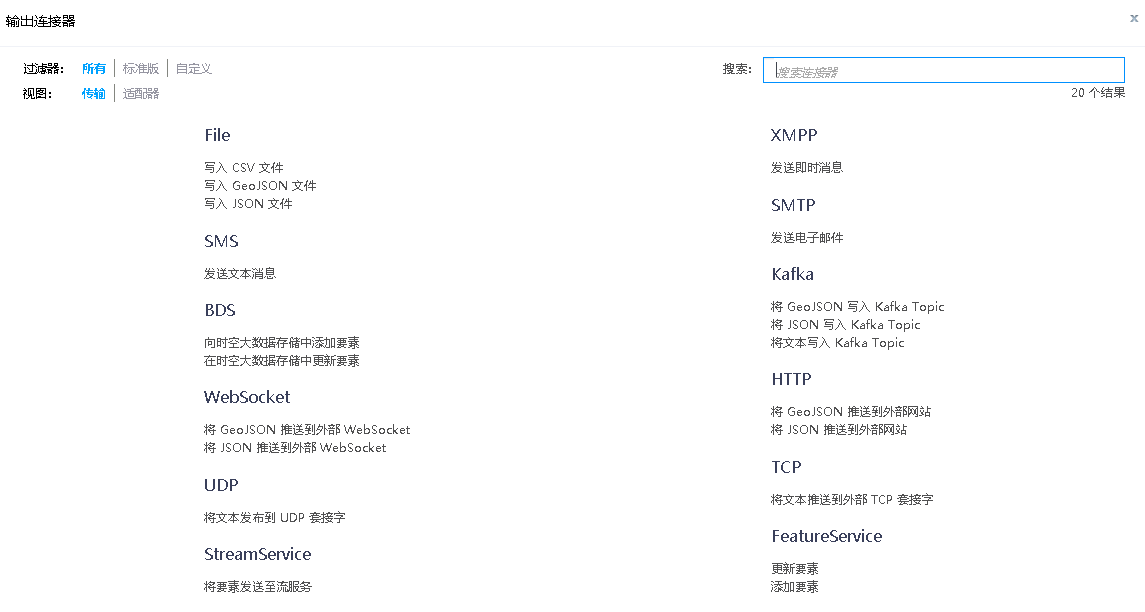切换到"适配器"视图
This screenshot has width=1145, height=612.
point(141,92)
